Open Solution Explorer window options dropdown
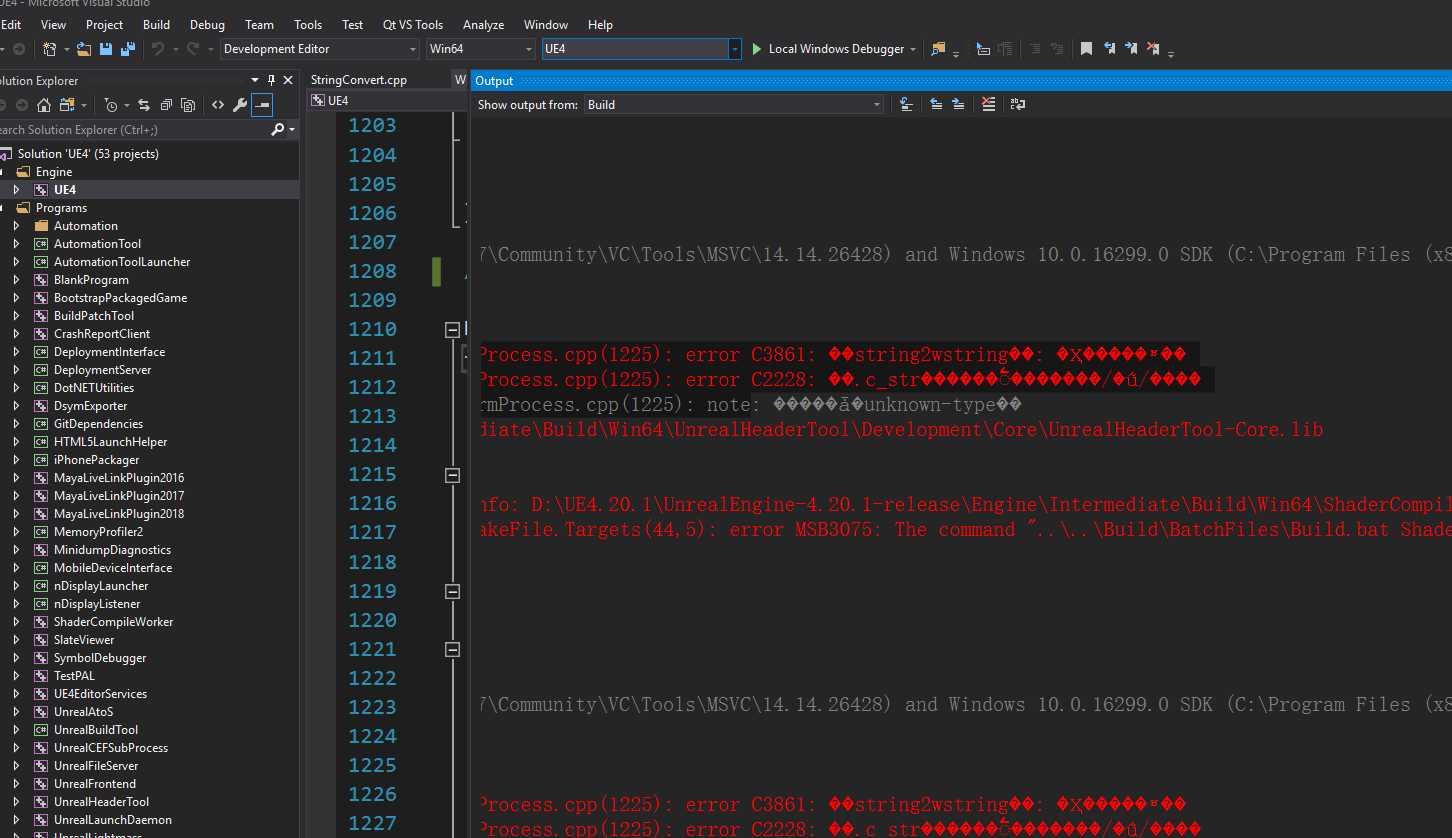This screenshot has width=1452, height=838. (255, 80)
